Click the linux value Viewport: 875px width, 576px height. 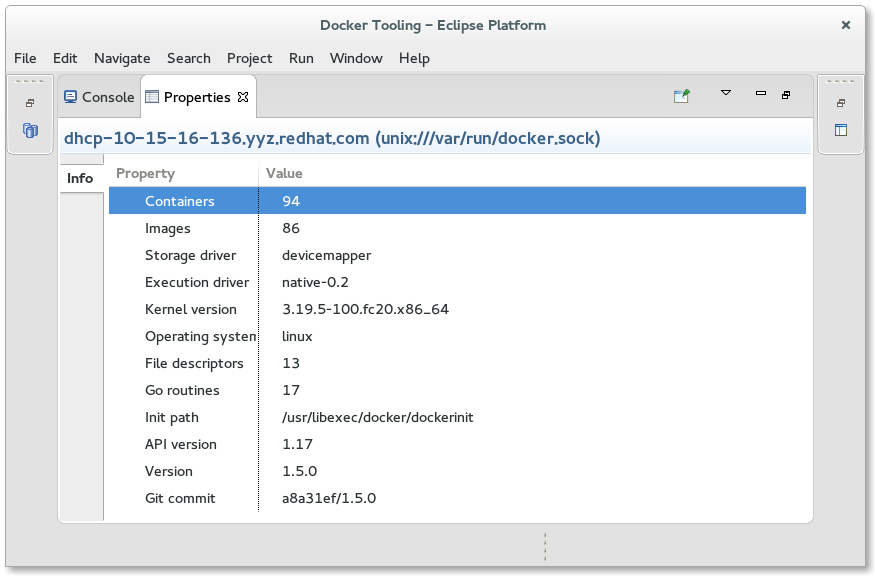[x=297, y=336]
